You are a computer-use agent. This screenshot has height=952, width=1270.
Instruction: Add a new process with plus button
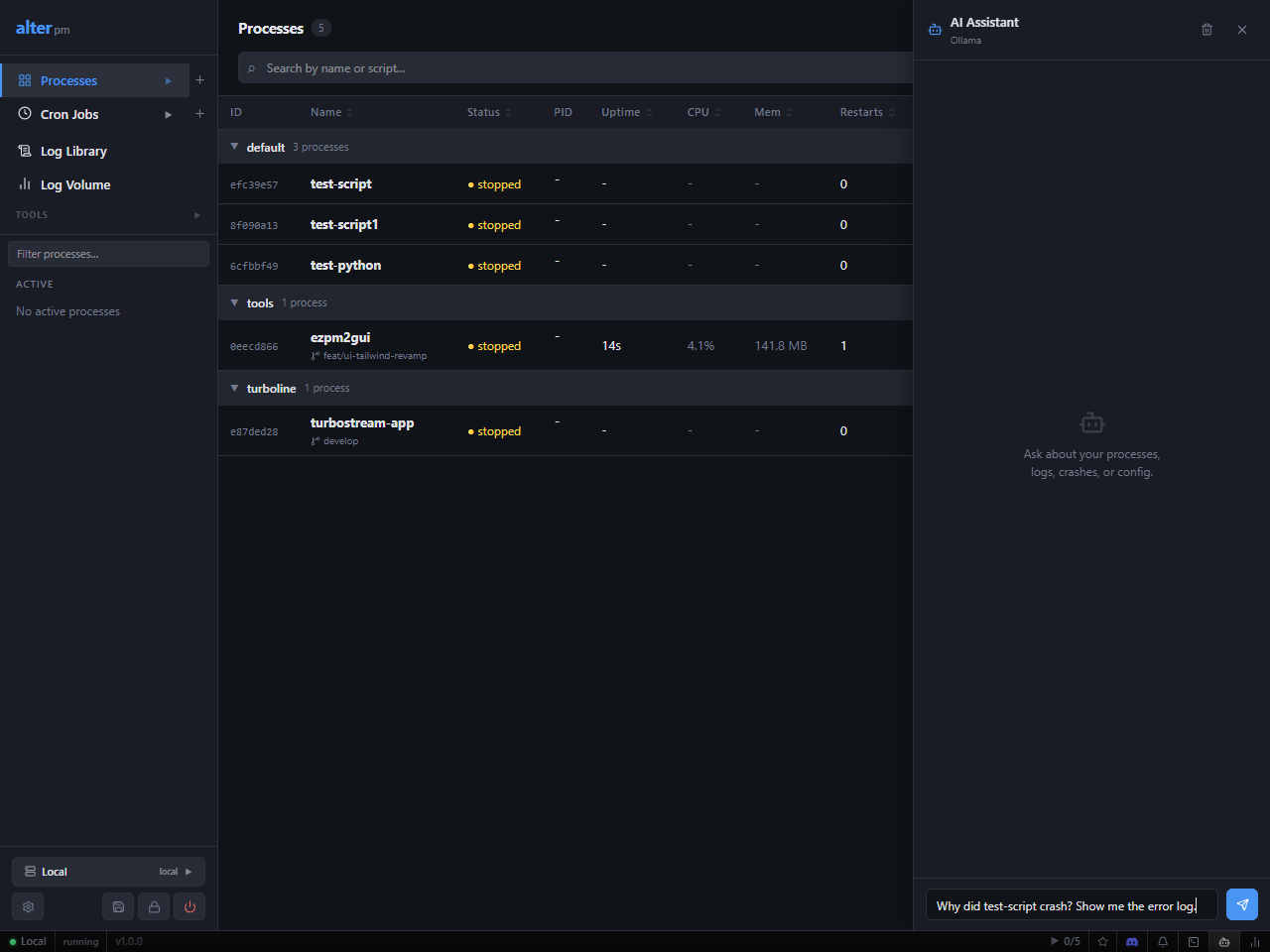click(x=199, y=80)
